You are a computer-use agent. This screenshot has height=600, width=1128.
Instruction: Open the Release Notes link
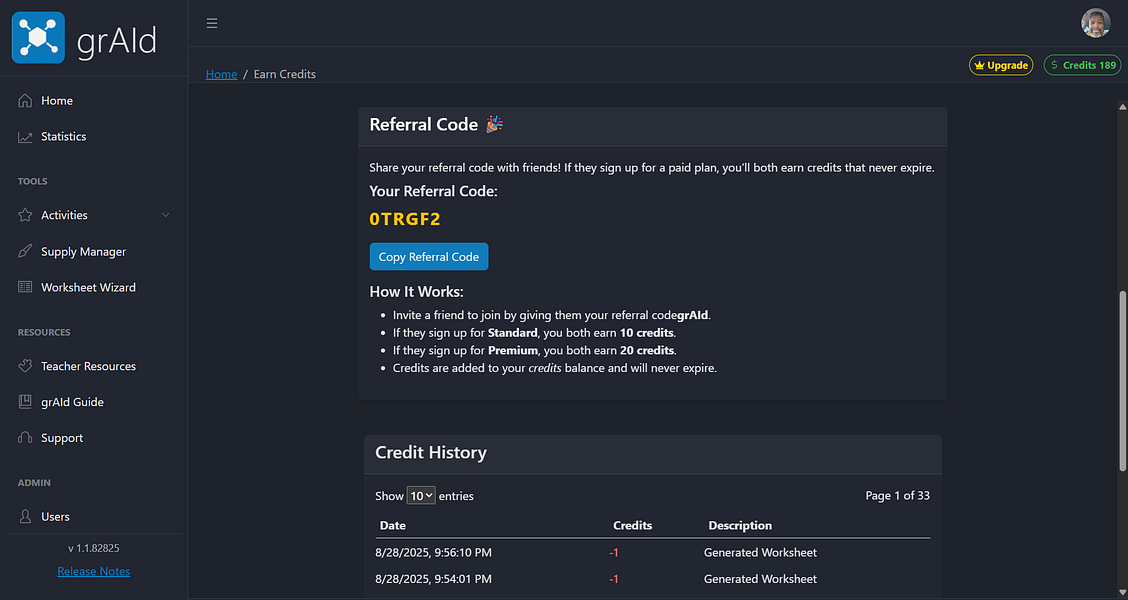(x=94, y=572)
